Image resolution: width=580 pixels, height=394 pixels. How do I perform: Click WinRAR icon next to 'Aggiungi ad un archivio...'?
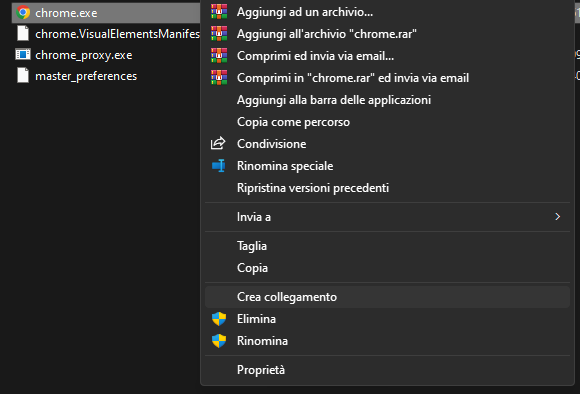(219, 12)
